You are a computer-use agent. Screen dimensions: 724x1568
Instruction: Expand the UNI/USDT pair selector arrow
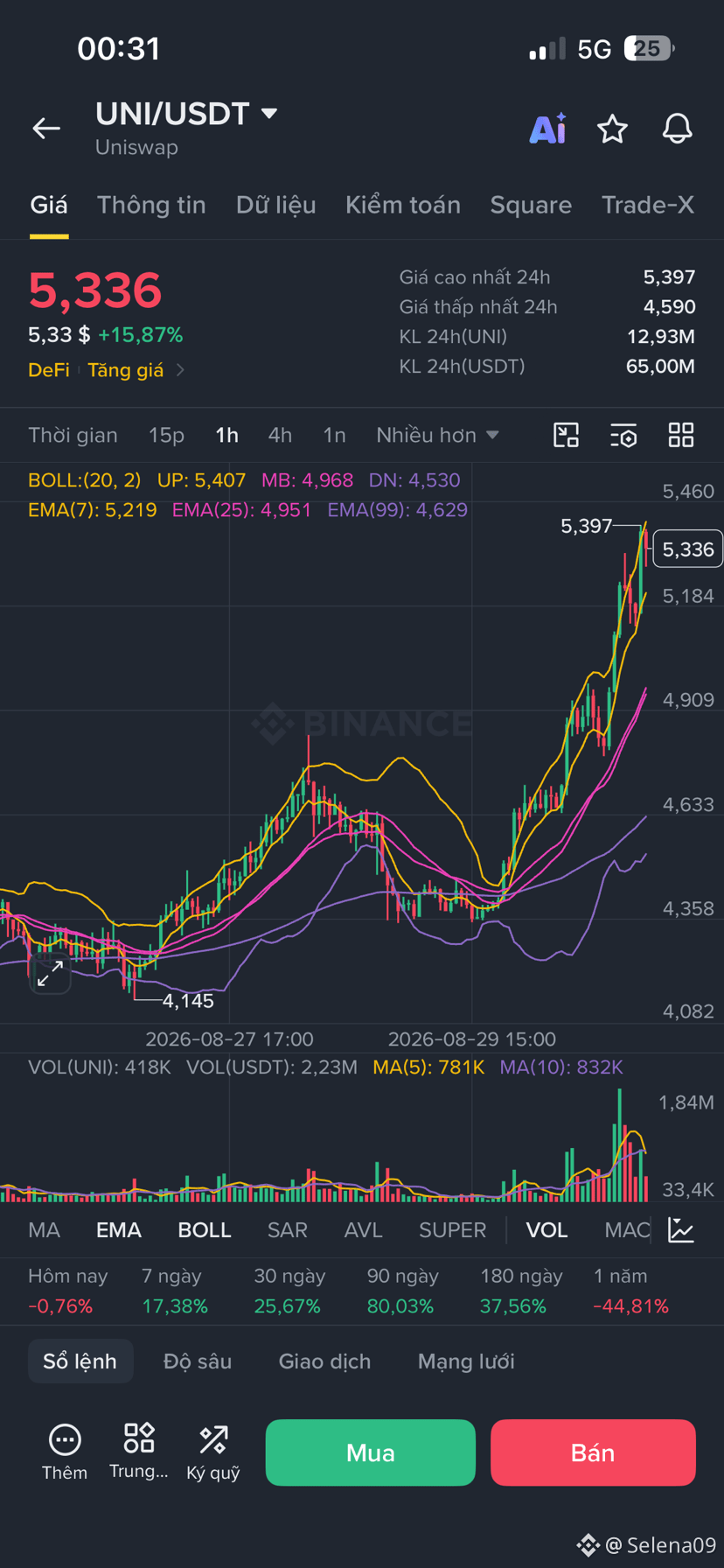pyautogui.click(x=269, y=113)
